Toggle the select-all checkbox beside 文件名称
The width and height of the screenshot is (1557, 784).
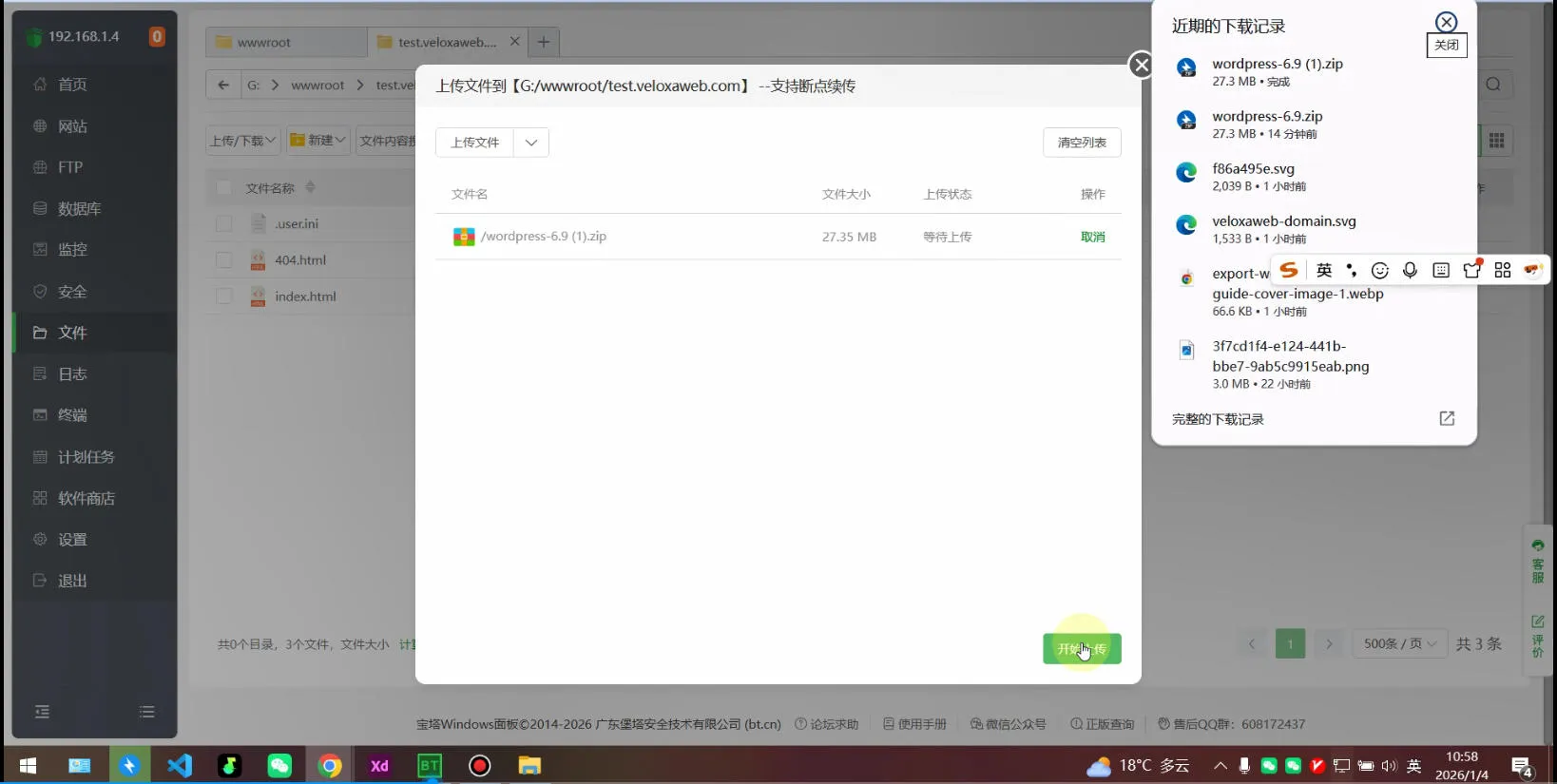224,188
